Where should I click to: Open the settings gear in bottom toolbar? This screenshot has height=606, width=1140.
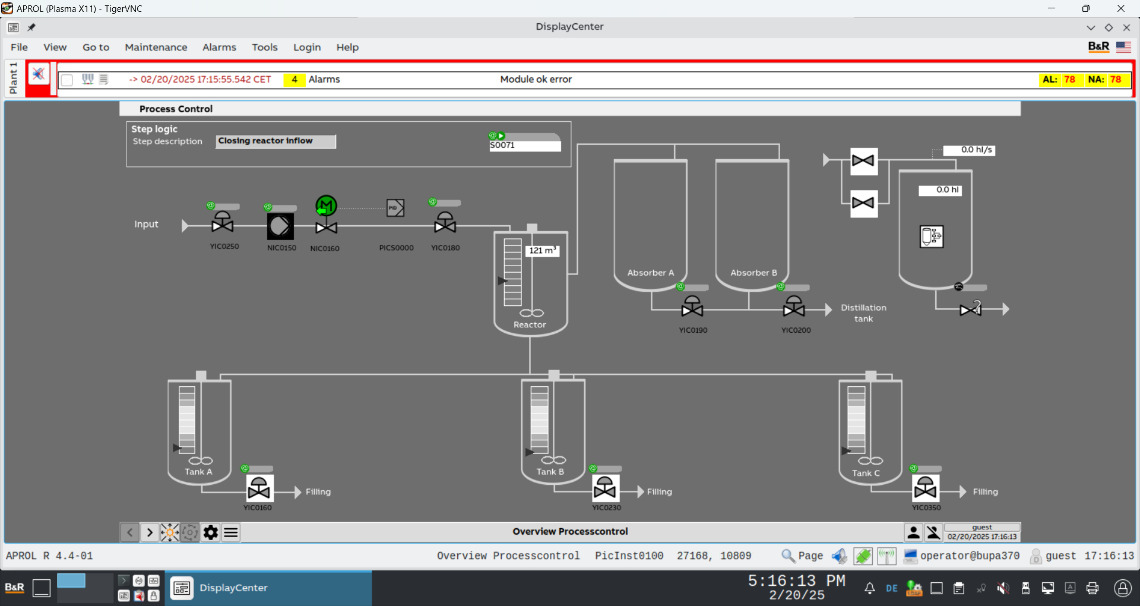coord(210,532)
